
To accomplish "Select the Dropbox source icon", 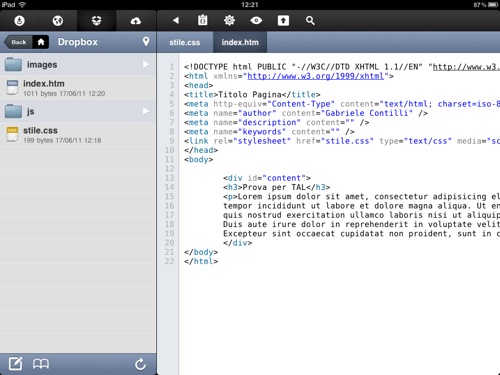I will (96, 21).
